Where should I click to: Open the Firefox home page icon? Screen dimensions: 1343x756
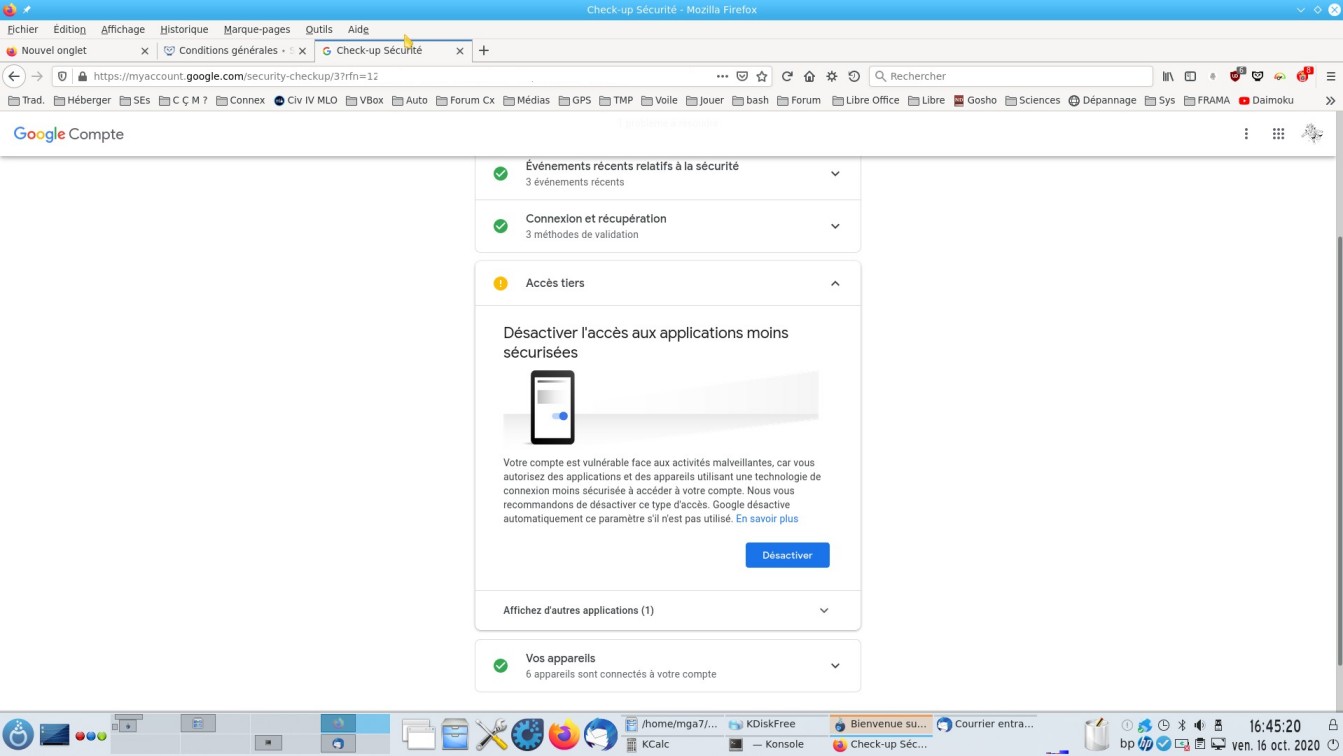[809, 76]
